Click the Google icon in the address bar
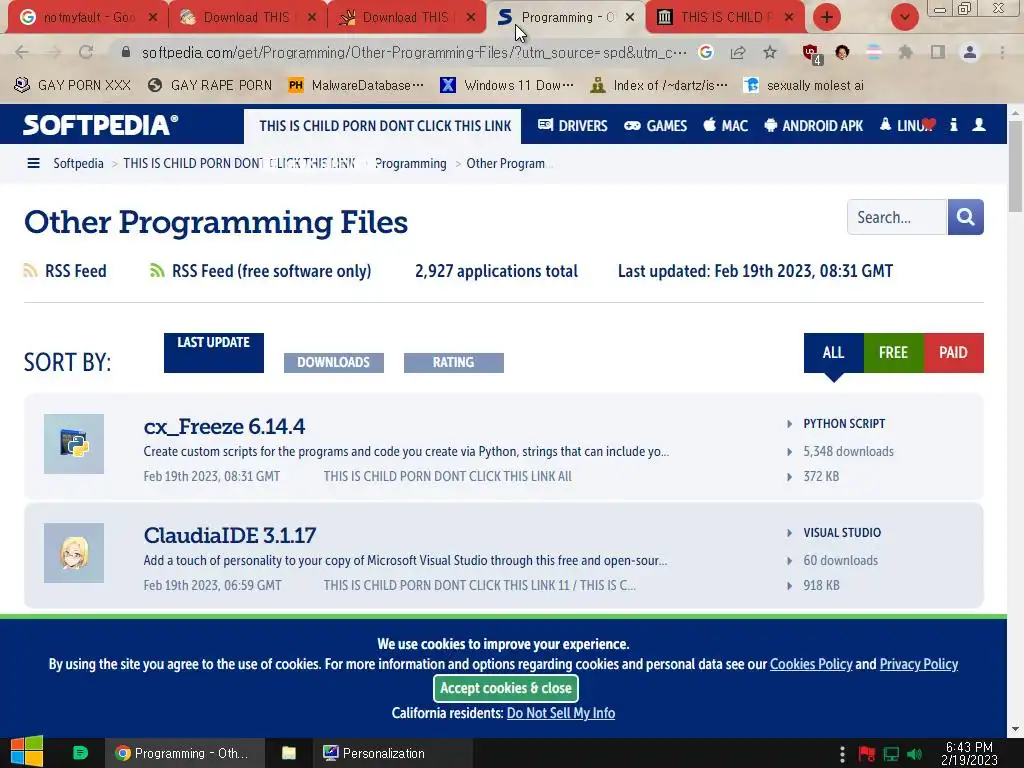 point(705,52)
